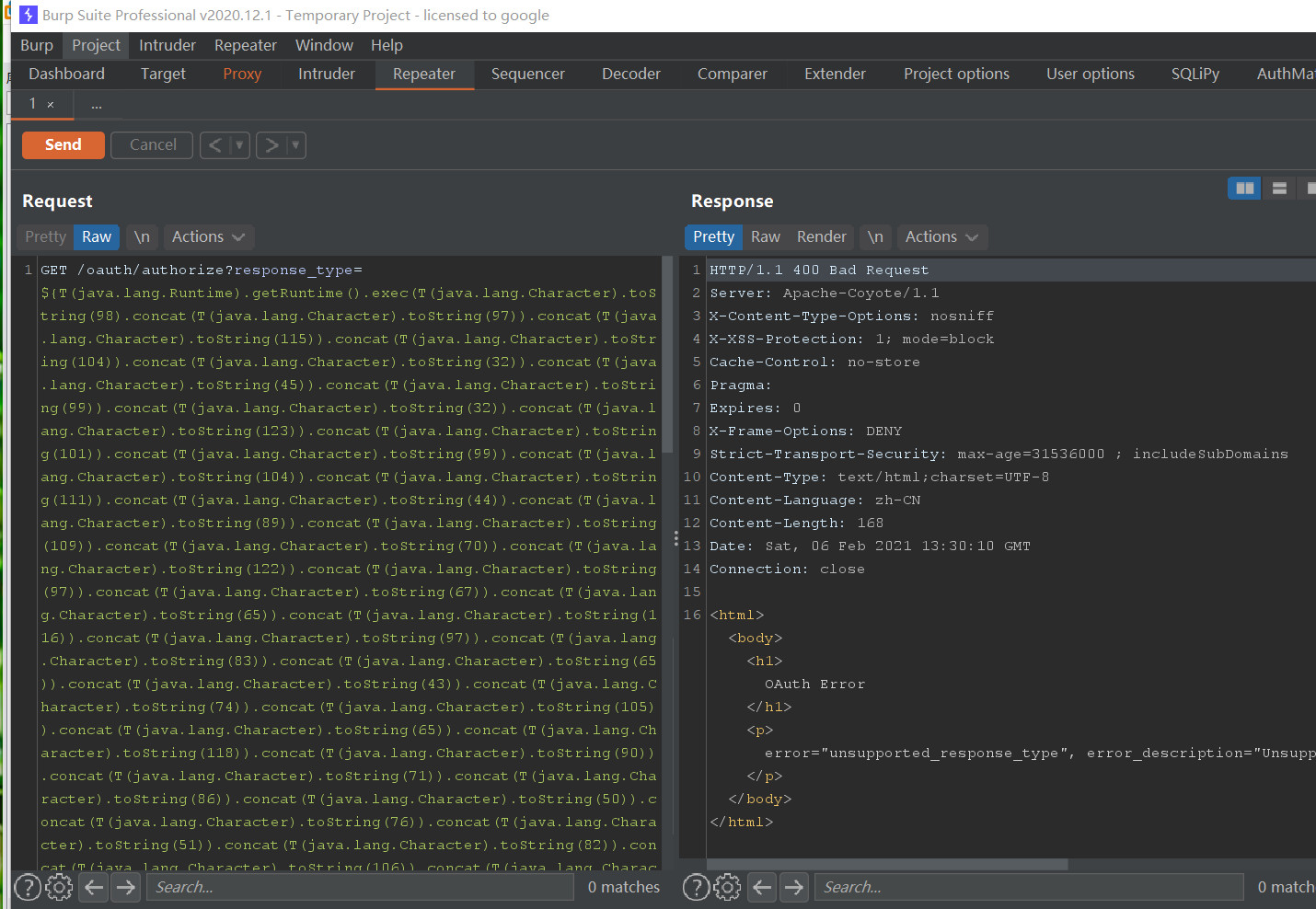1316x909 pixels.
Task: Switch to the Target tab
Action: (x=163, y=74)
